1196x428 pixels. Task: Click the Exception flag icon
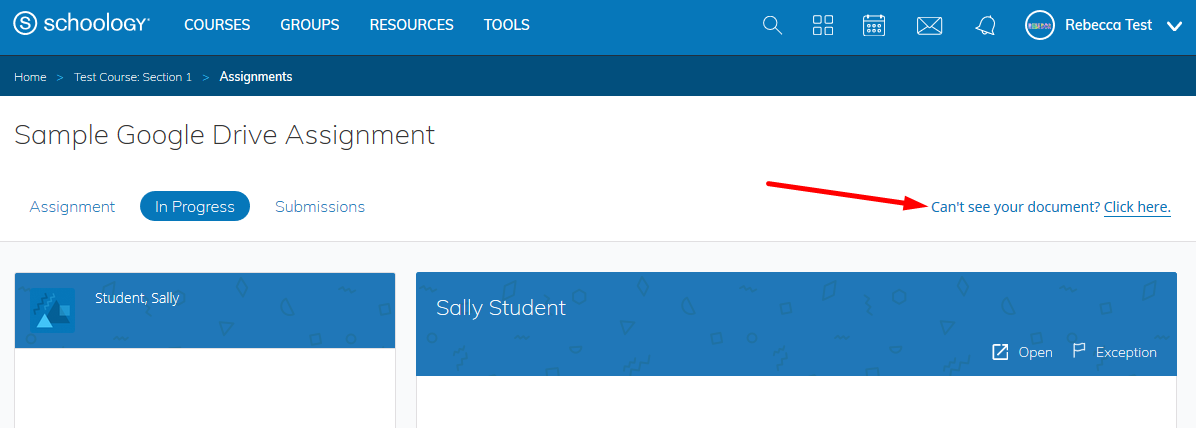point(1079,351)
